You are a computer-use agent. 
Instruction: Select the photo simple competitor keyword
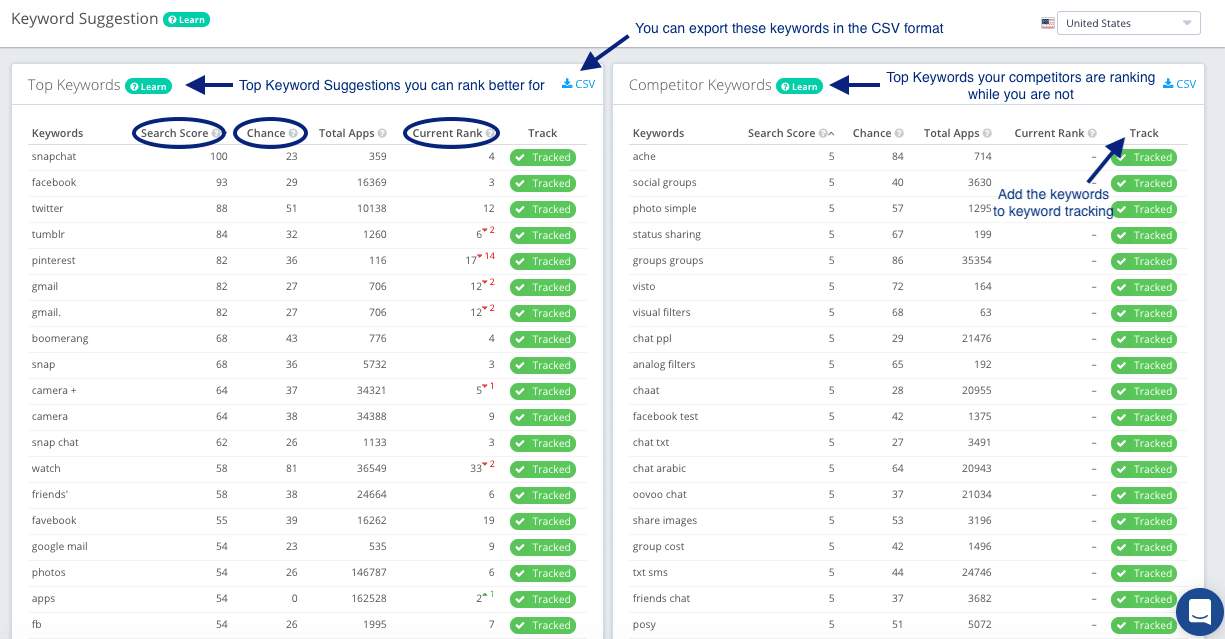665,209
